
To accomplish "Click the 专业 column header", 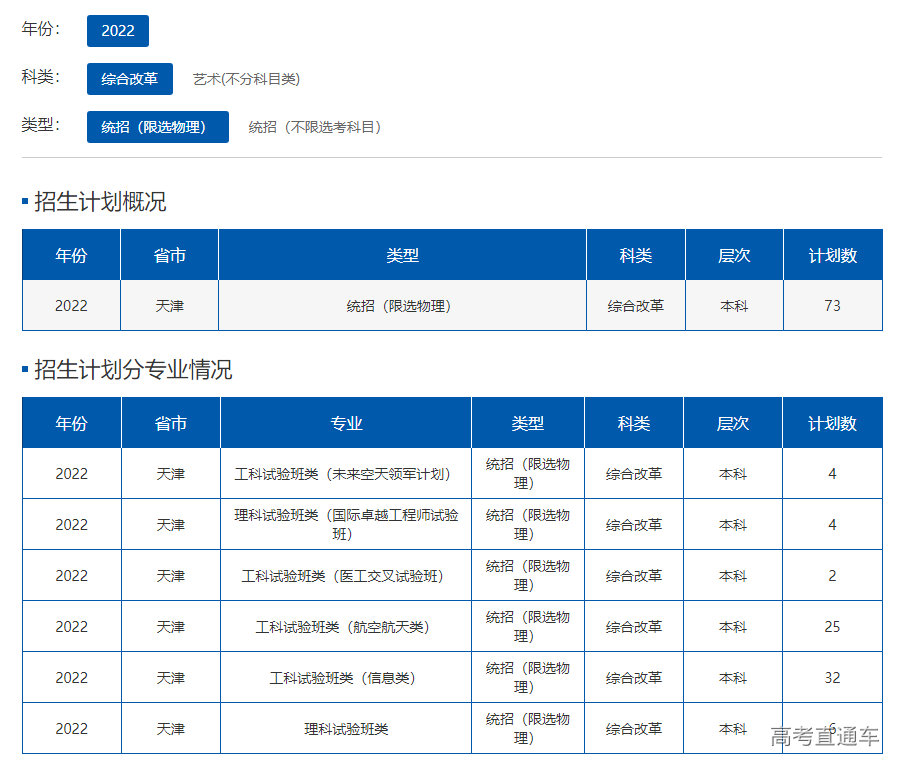I will point(346,423).
